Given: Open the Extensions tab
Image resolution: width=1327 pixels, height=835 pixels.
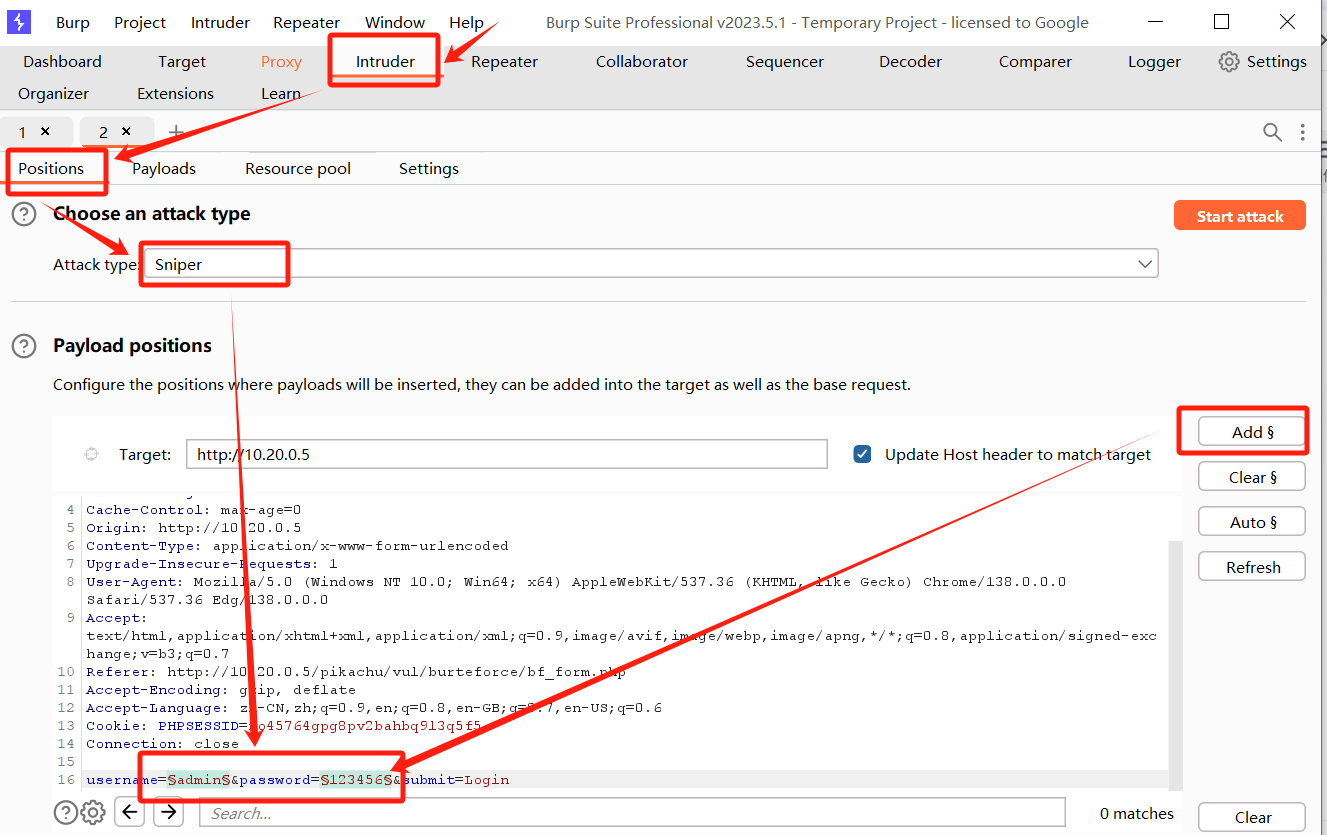Looking at the screenshot, I should point(176,94).
